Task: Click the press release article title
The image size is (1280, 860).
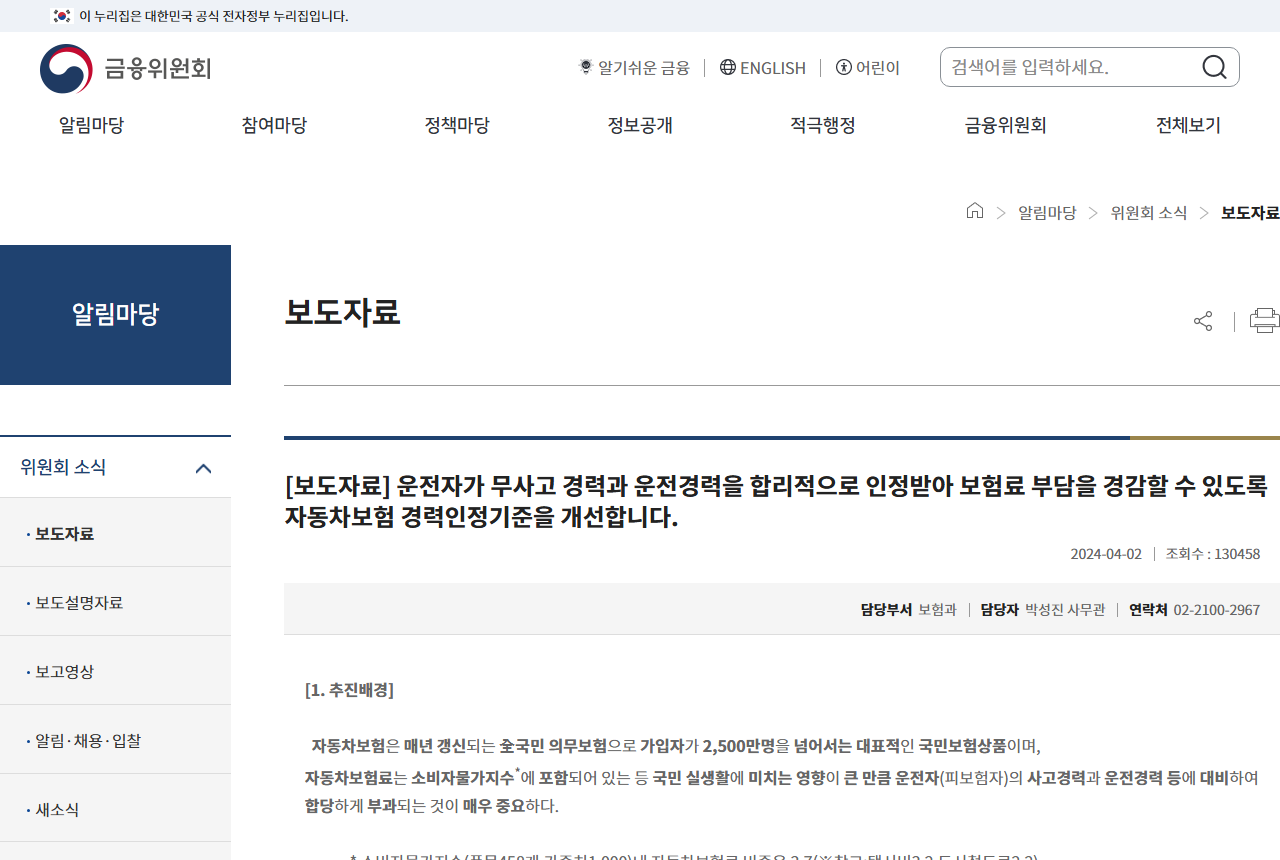Action: (776, 501)
